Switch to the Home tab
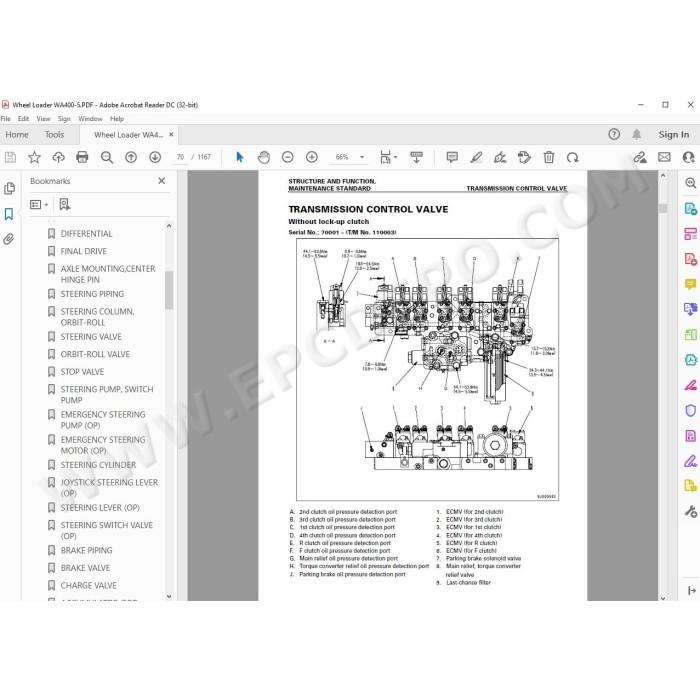This screenshot has height=700, width=700. [17, 134]
